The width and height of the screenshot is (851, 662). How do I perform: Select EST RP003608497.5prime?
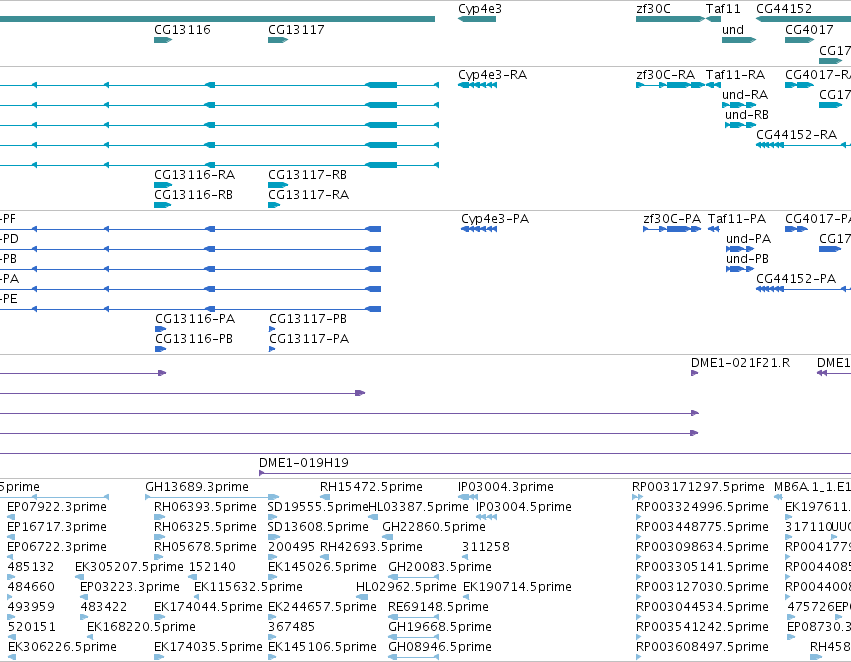702,647
